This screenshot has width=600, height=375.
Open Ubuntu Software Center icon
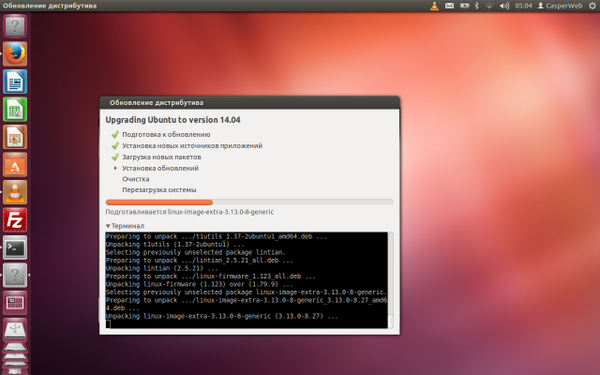pos(15,165)
